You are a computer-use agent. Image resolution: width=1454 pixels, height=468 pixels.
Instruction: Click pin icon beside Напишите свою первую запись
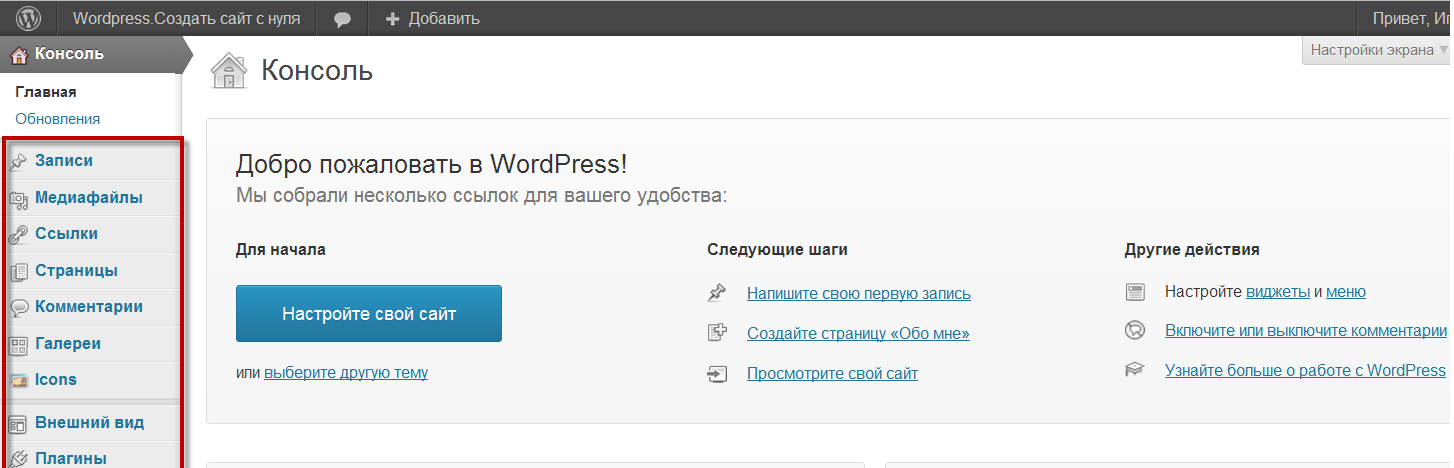tap(717, 293)
